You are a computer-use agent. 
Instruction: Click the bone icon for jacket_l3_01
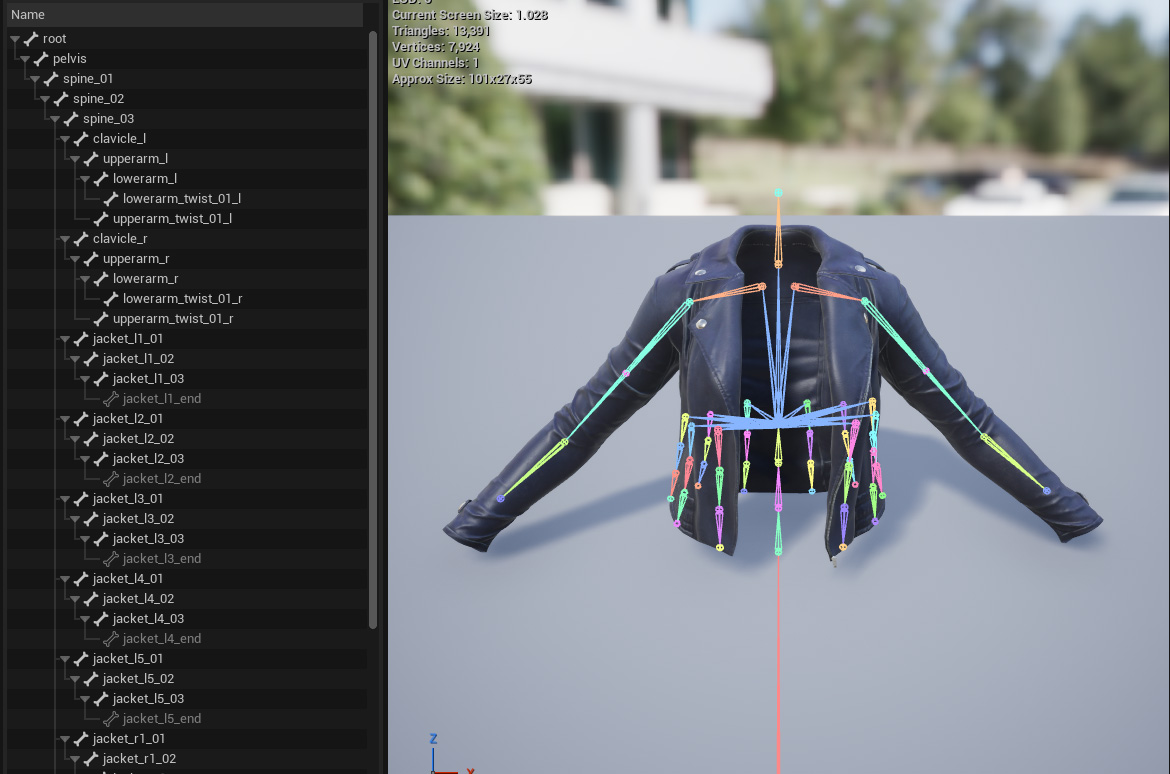81,499
